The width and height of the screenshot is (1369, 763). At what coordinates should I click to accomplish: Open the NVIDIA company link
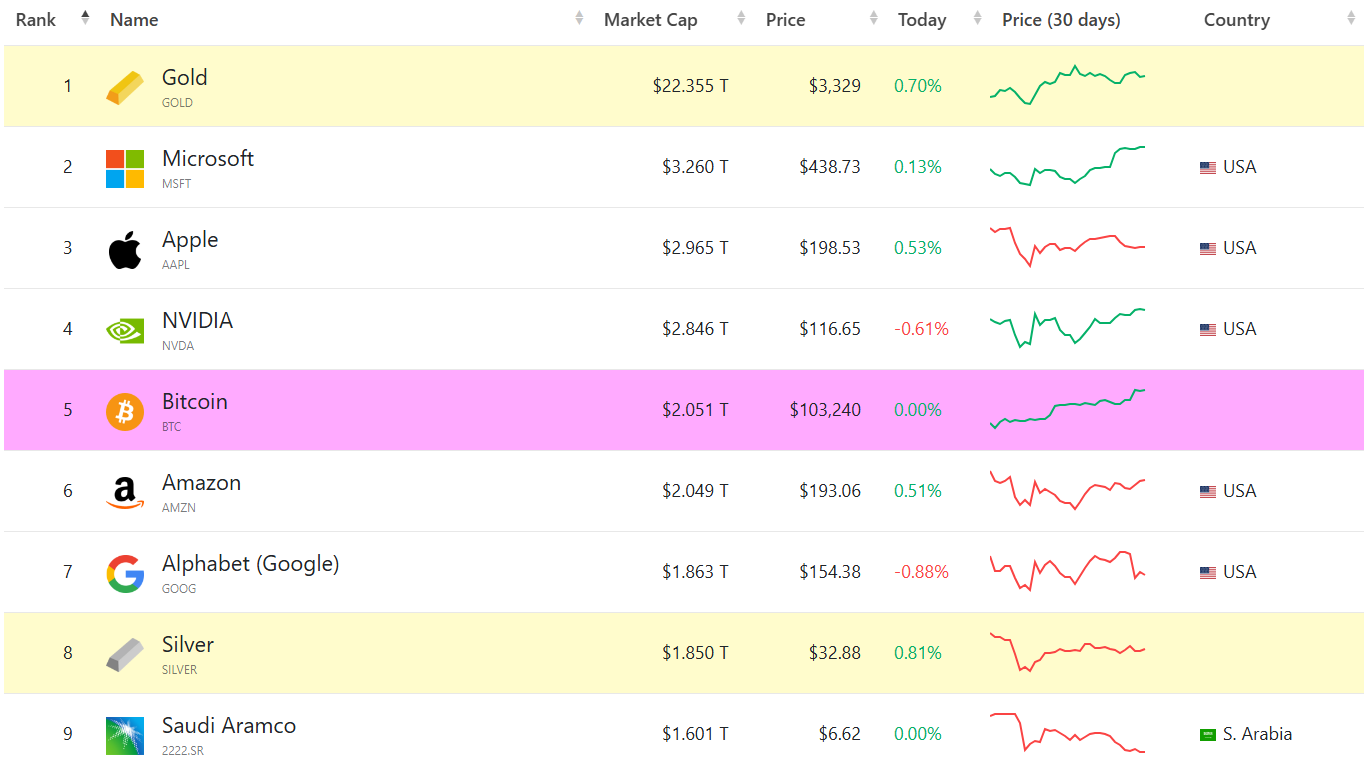197,320
